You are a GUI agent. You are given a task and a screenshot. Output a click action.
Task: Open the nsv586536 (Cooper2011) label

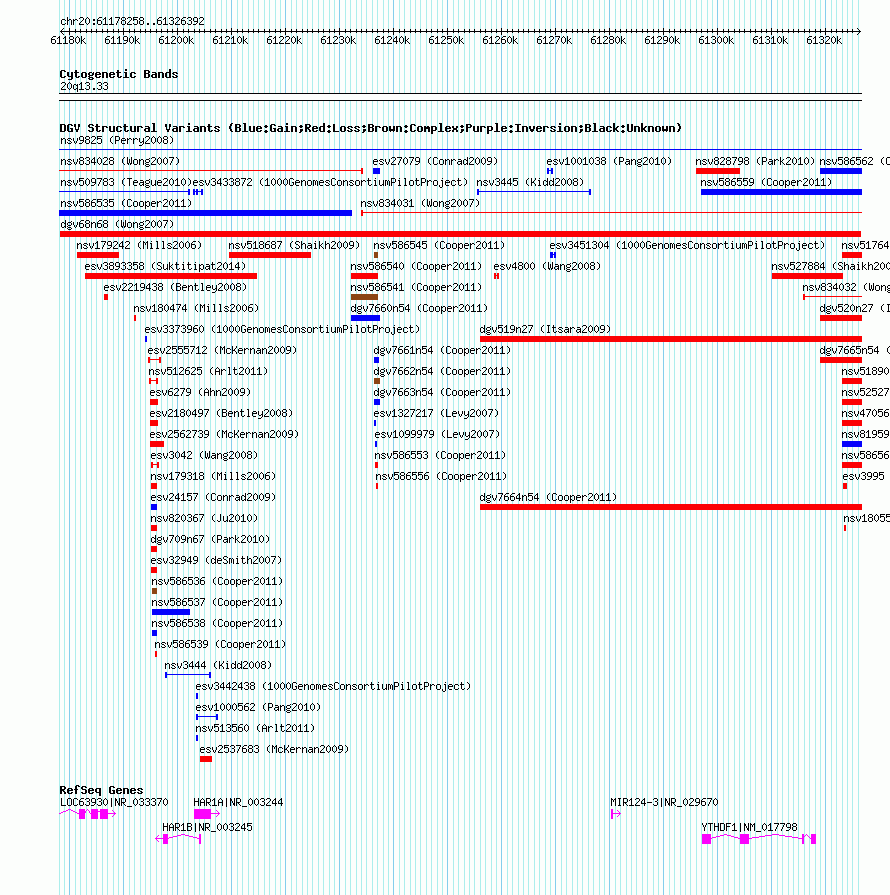pyautogui.click(x=217, y=582)
